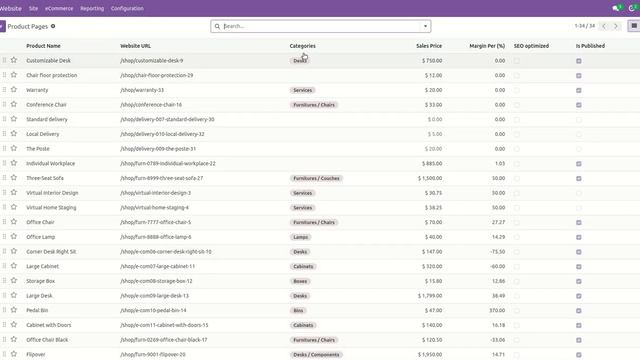
Task: Select the Flipover product row name
Action: click(36, 354)
